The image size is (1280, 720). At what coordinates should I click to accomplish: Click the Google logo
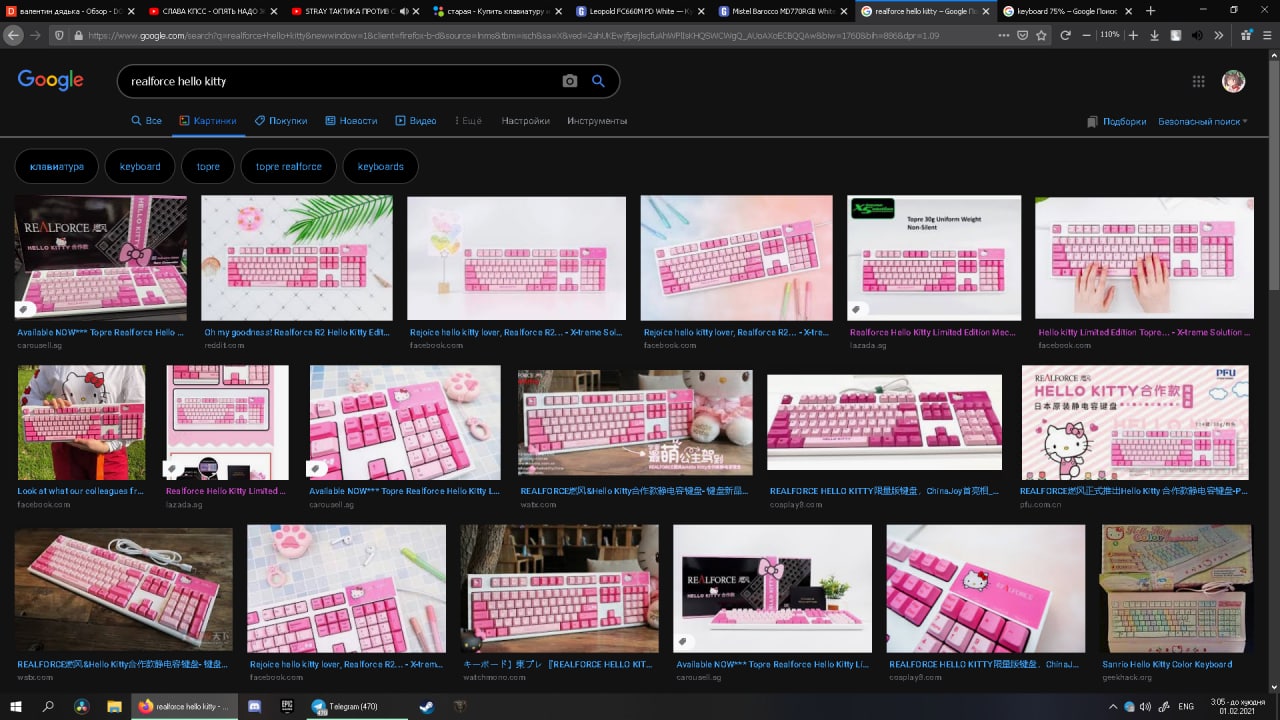(x=50, y=81)
